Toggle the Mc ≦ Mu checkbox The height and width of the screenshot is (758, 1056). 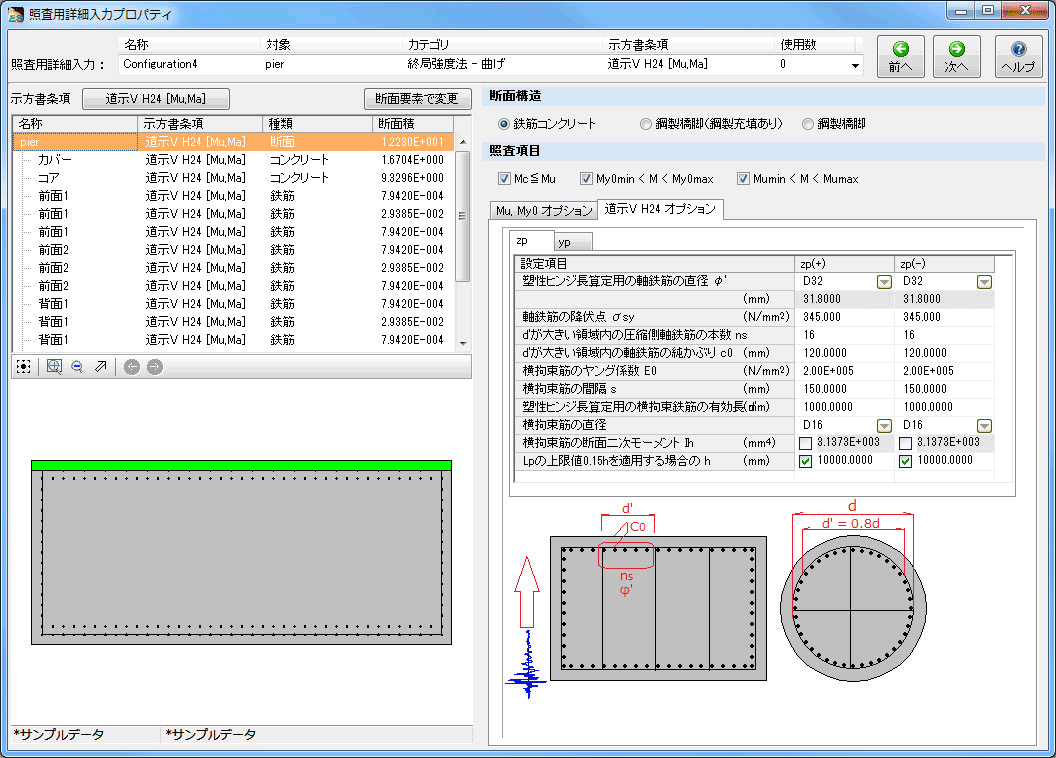coord(505,179)
